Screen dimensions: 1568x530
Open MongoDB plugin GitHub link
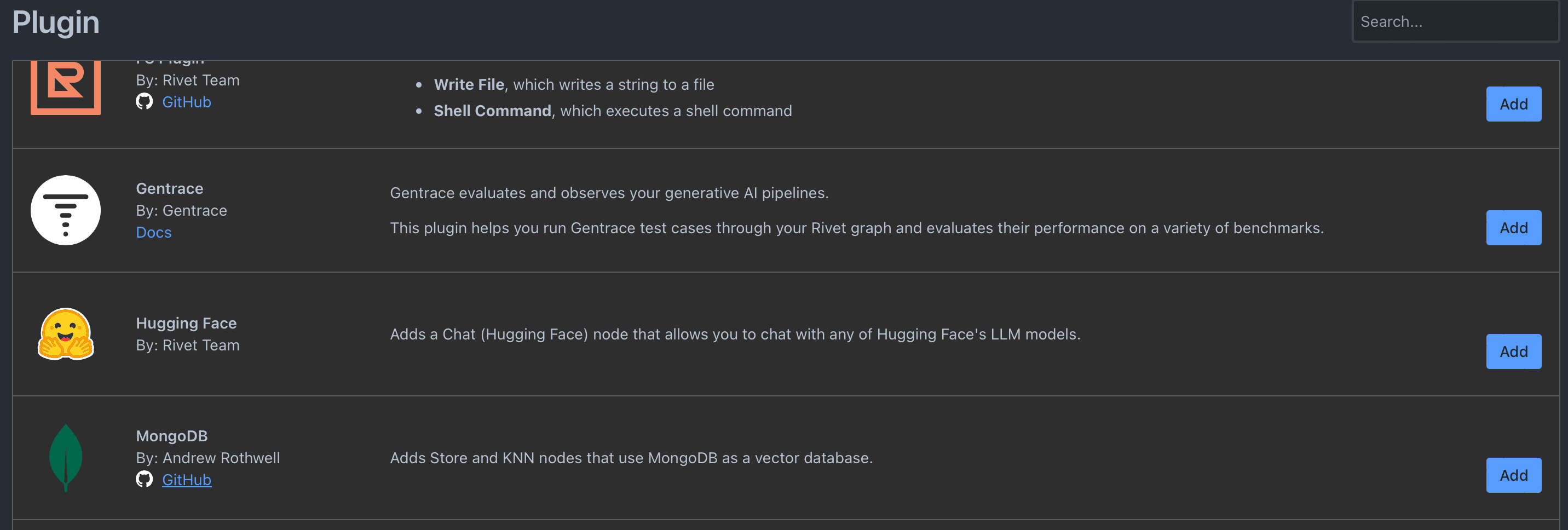click(186, 480)
